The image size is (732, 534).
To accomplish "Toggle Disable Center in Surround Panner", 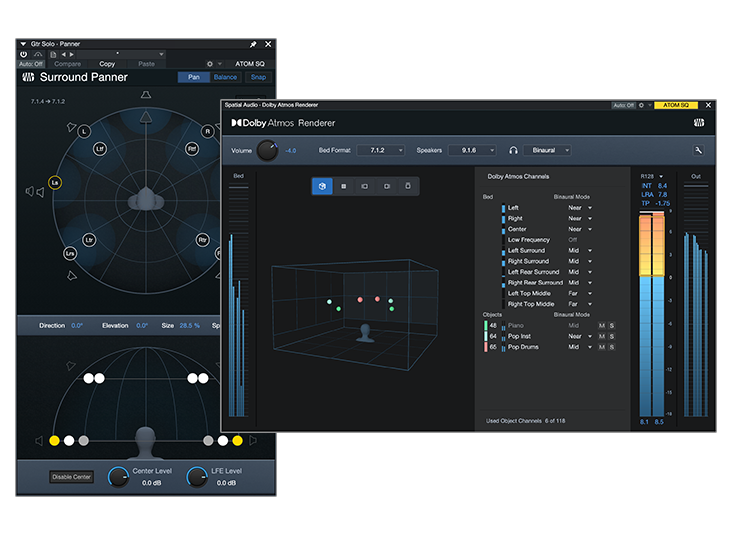I will tap(73, 477).
